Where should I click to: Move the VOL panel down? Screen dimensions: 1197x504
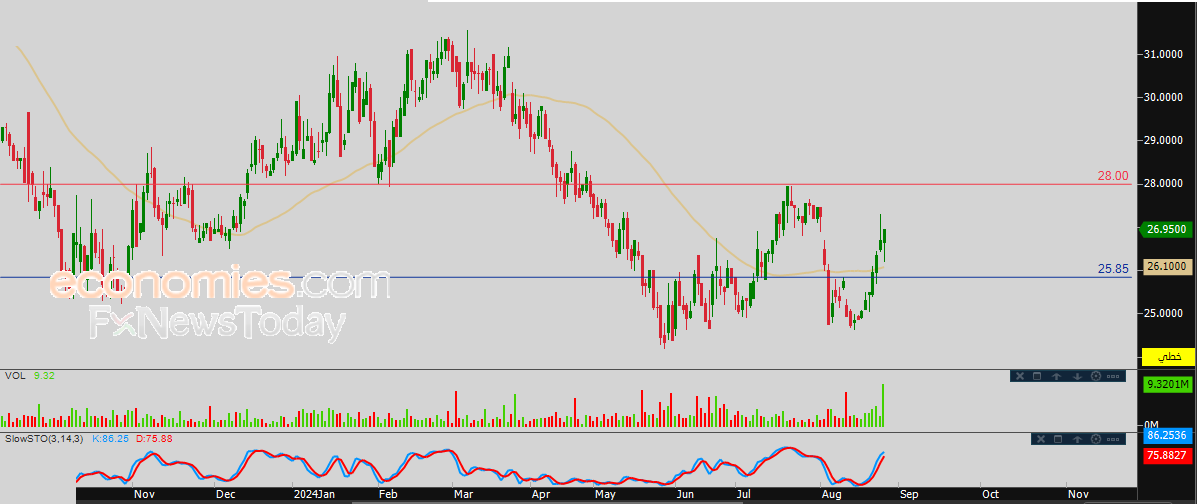tap(1077, 376)
